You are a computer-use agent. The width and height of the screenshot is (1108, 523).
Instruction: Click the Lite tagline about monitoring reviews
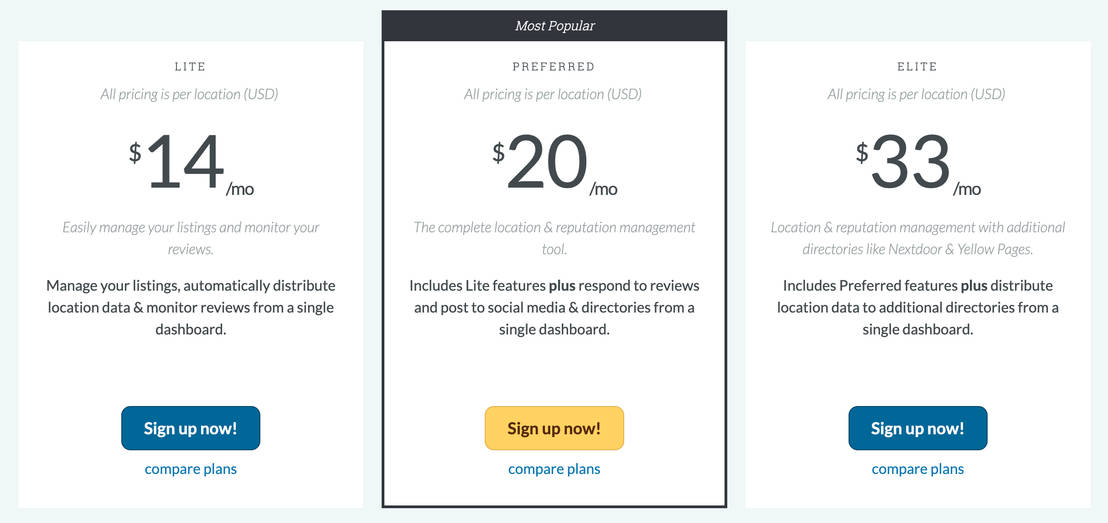(x=190, y=238)
